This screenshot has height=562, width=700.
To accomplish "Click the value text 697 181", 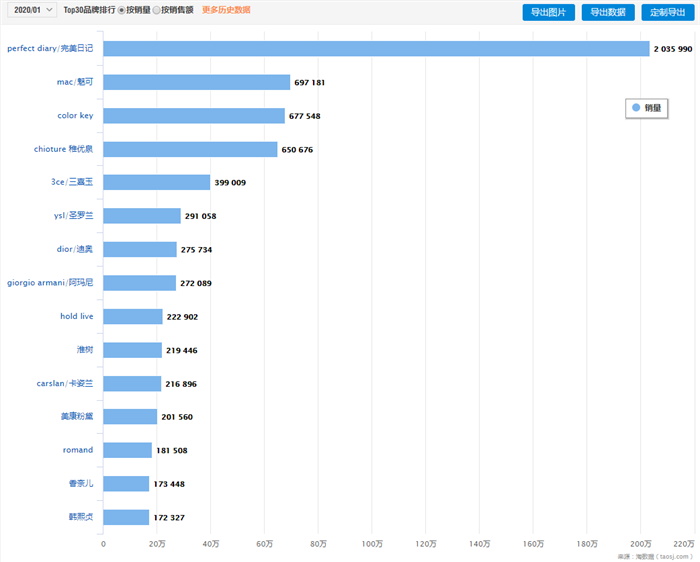I will click(309, 83).
